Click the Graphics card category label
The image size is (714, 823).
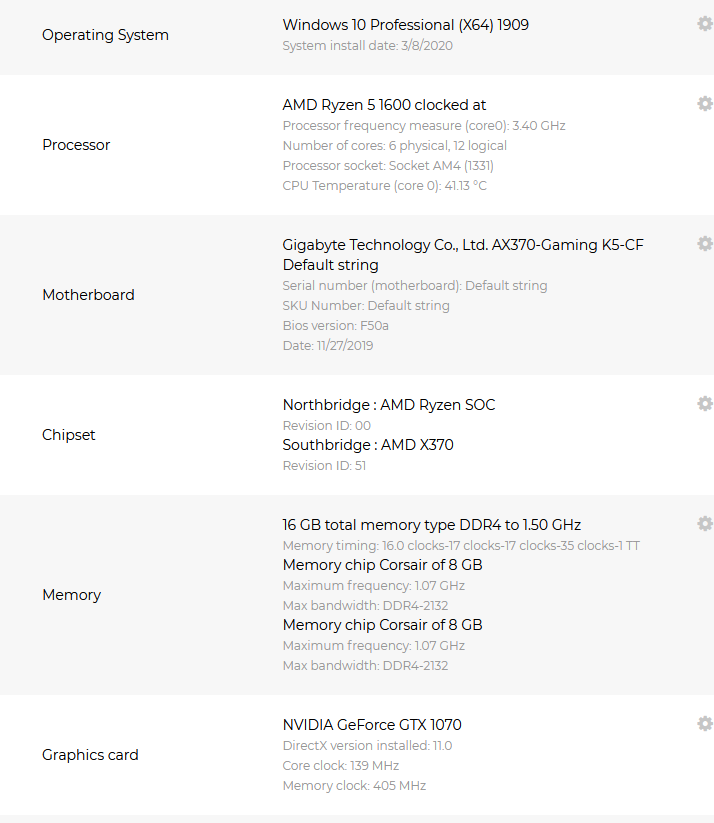pos(90,755)
